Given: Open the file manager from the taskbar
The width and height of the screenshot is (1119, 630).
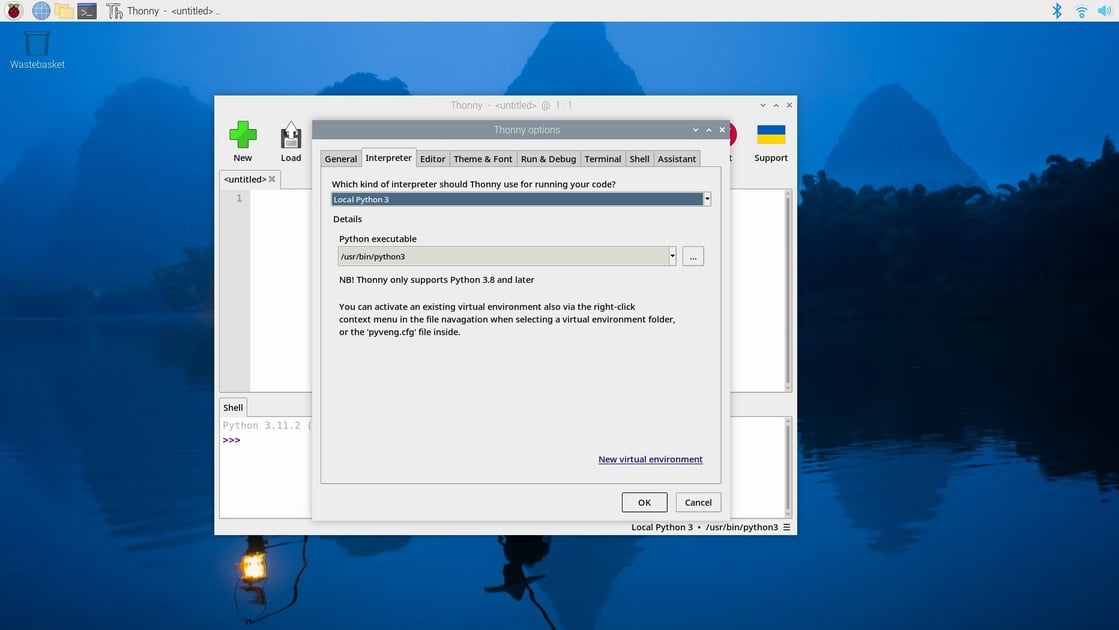Looking at the screenshot, I should tap(64, 11).
